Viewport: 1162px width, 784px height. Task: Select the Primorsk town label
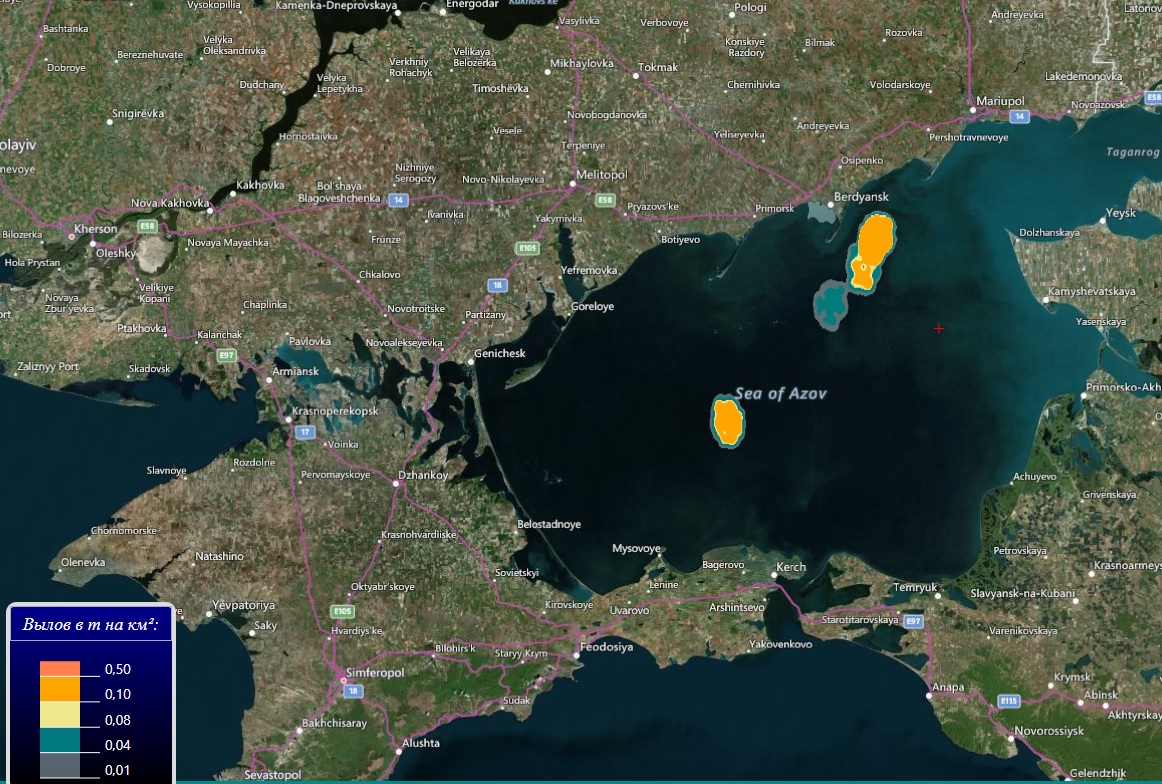click(x=774, y=209)
